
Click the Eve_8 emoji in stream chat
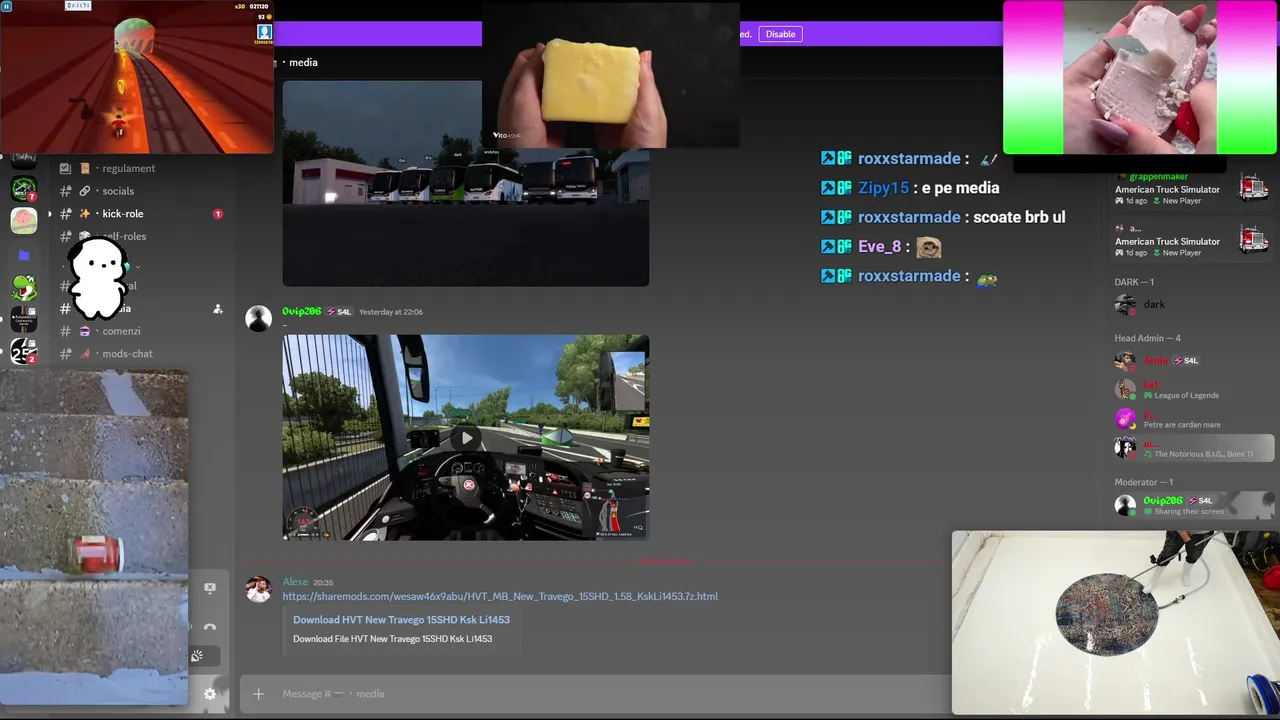pyautogui.click(x=929, y=246)
